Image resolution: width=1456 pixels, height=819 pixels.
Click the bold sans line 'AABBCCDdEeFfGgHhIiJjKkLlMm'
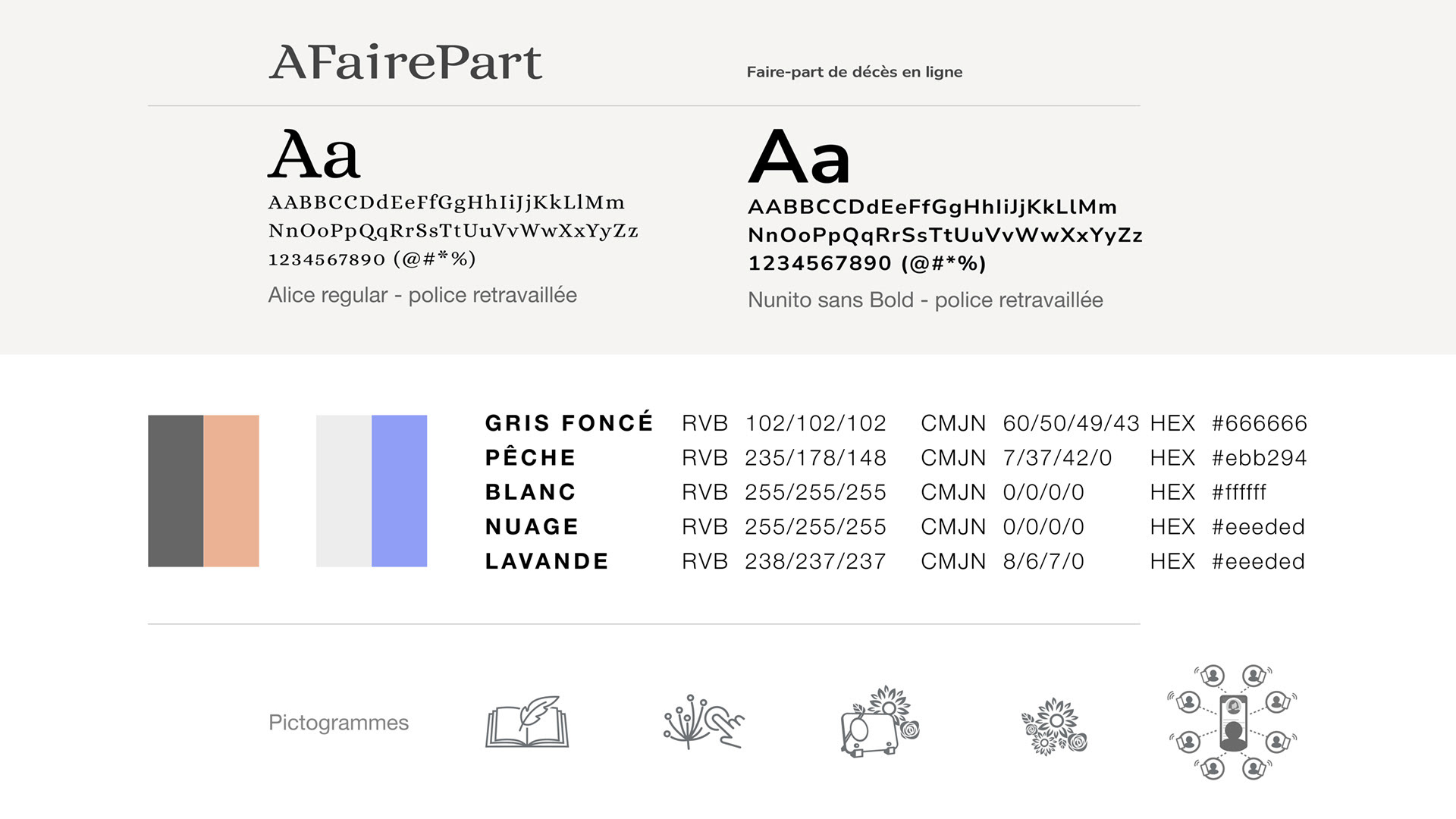tap(933, 207)
